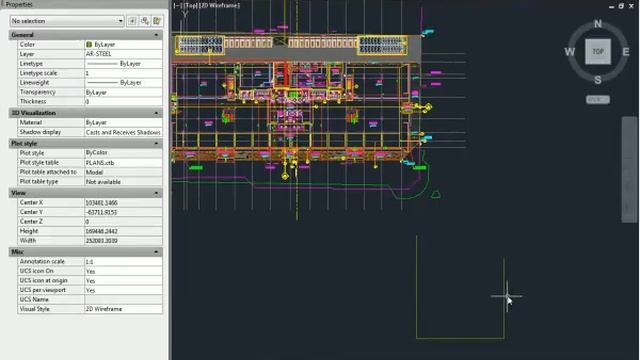
Task: Click the Width value in View
Action: click(123, 241)
